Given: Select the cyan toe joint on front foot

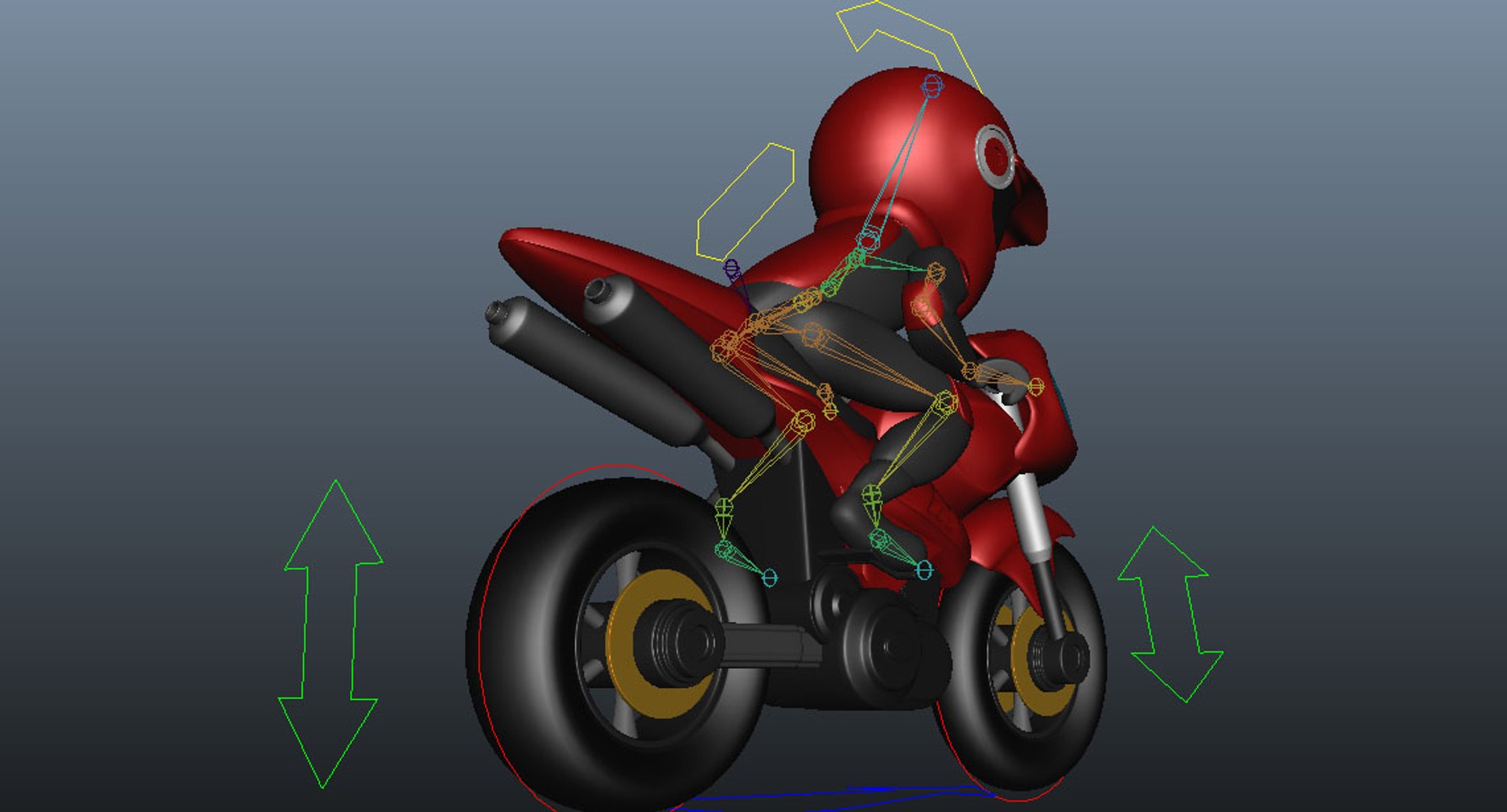Looking at the screenshot, I should (x=925, y=570).
